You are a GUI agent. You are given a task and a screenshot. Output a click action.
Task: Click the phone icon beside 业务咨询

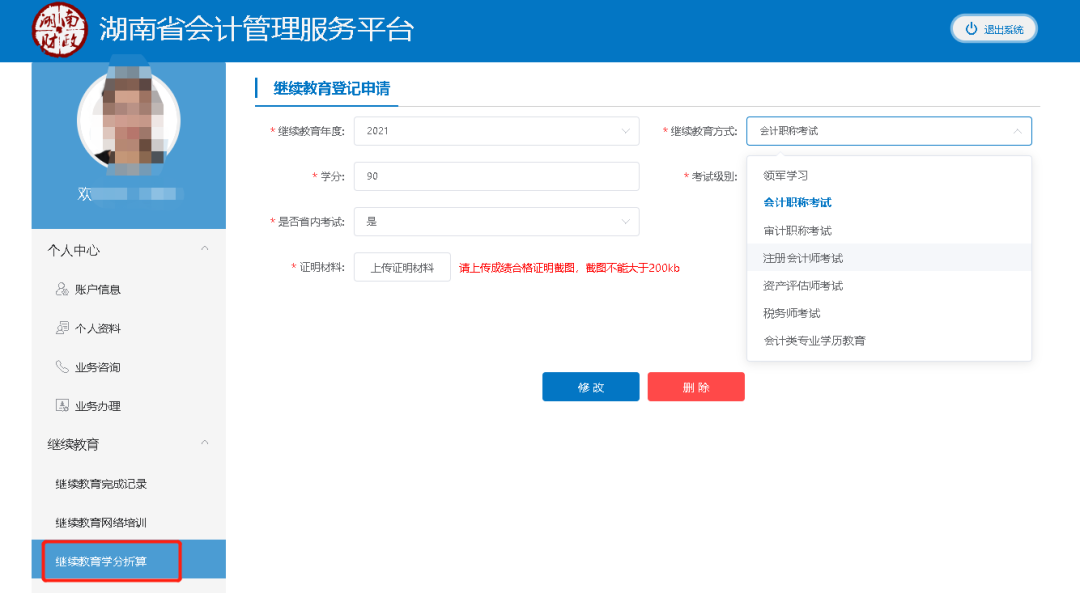[62, 367]
